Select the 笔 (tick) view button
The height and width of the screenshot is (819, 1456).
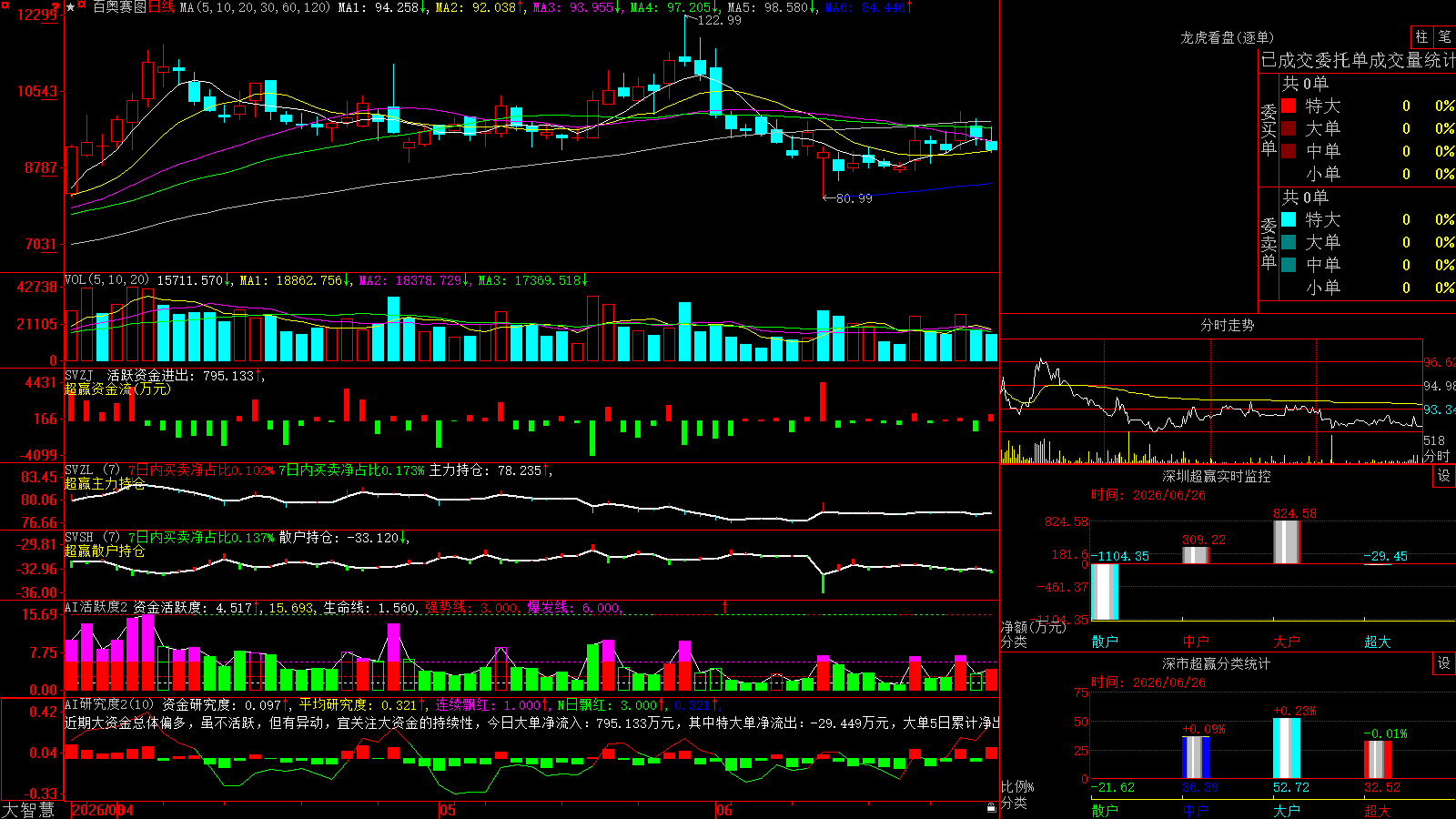click(x=1444, y=37)
